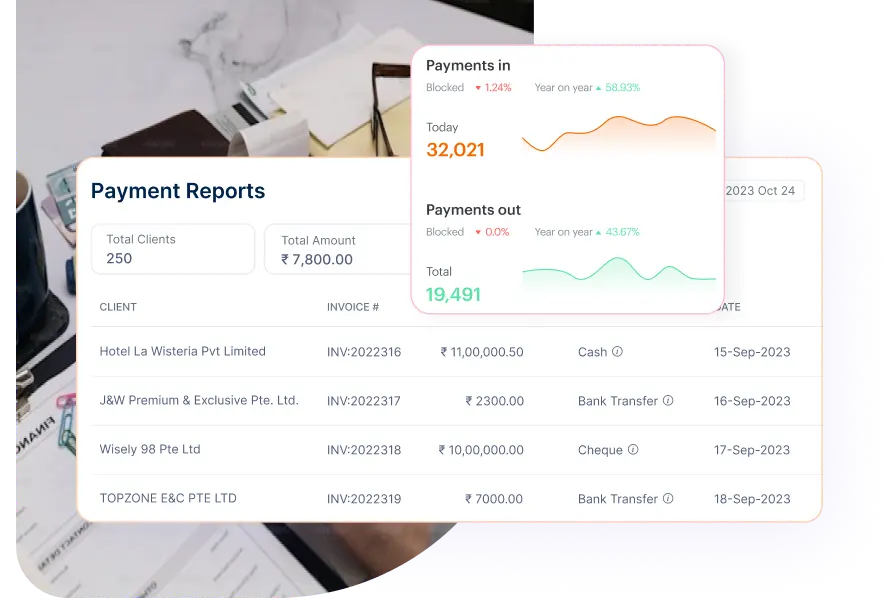Click the Cash payment mode
The width and height of the screenshot is (884, 608).
[593, 352]
